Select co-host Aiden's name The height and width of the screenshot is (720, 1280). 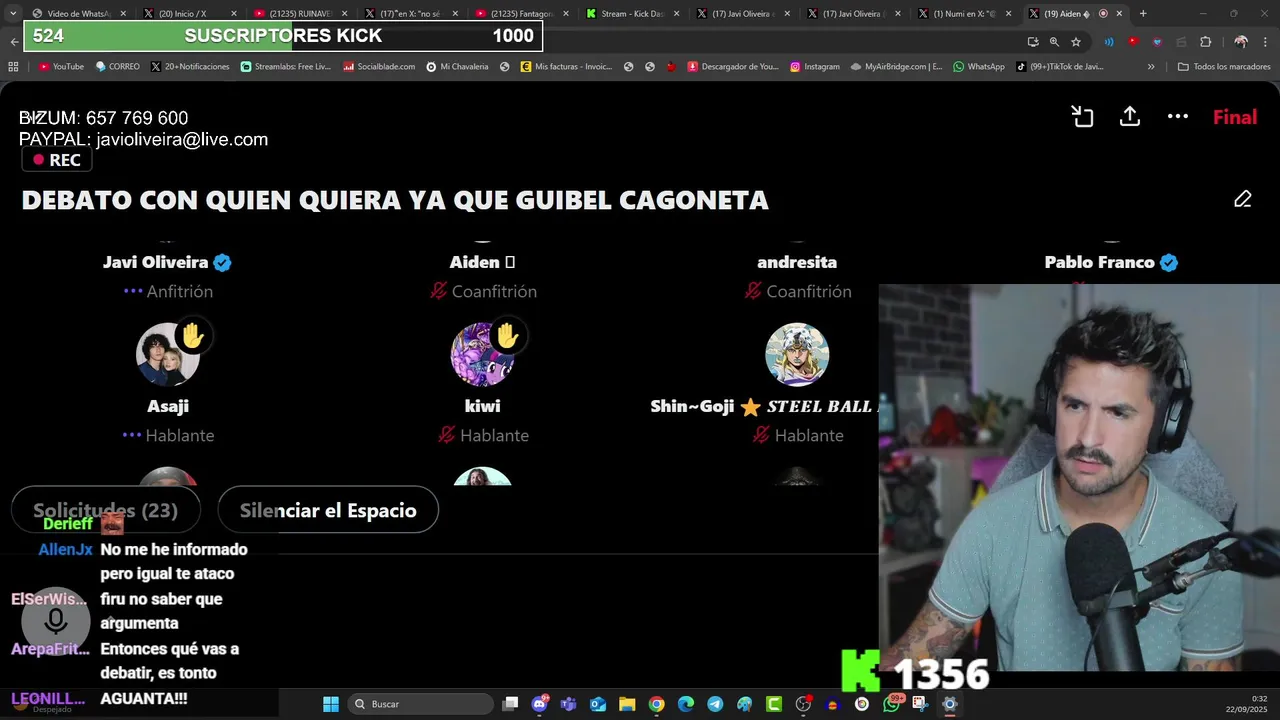point(482,262)
